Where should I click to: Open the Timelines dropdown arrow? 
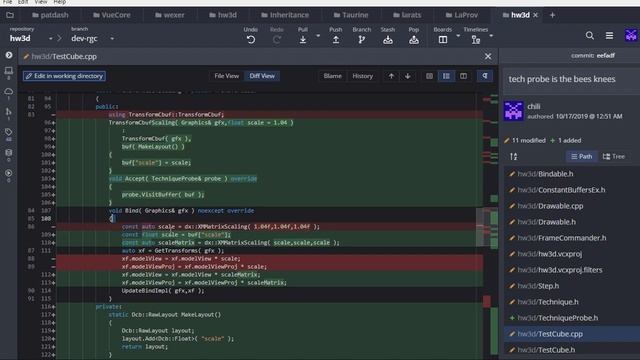(491, 36)
